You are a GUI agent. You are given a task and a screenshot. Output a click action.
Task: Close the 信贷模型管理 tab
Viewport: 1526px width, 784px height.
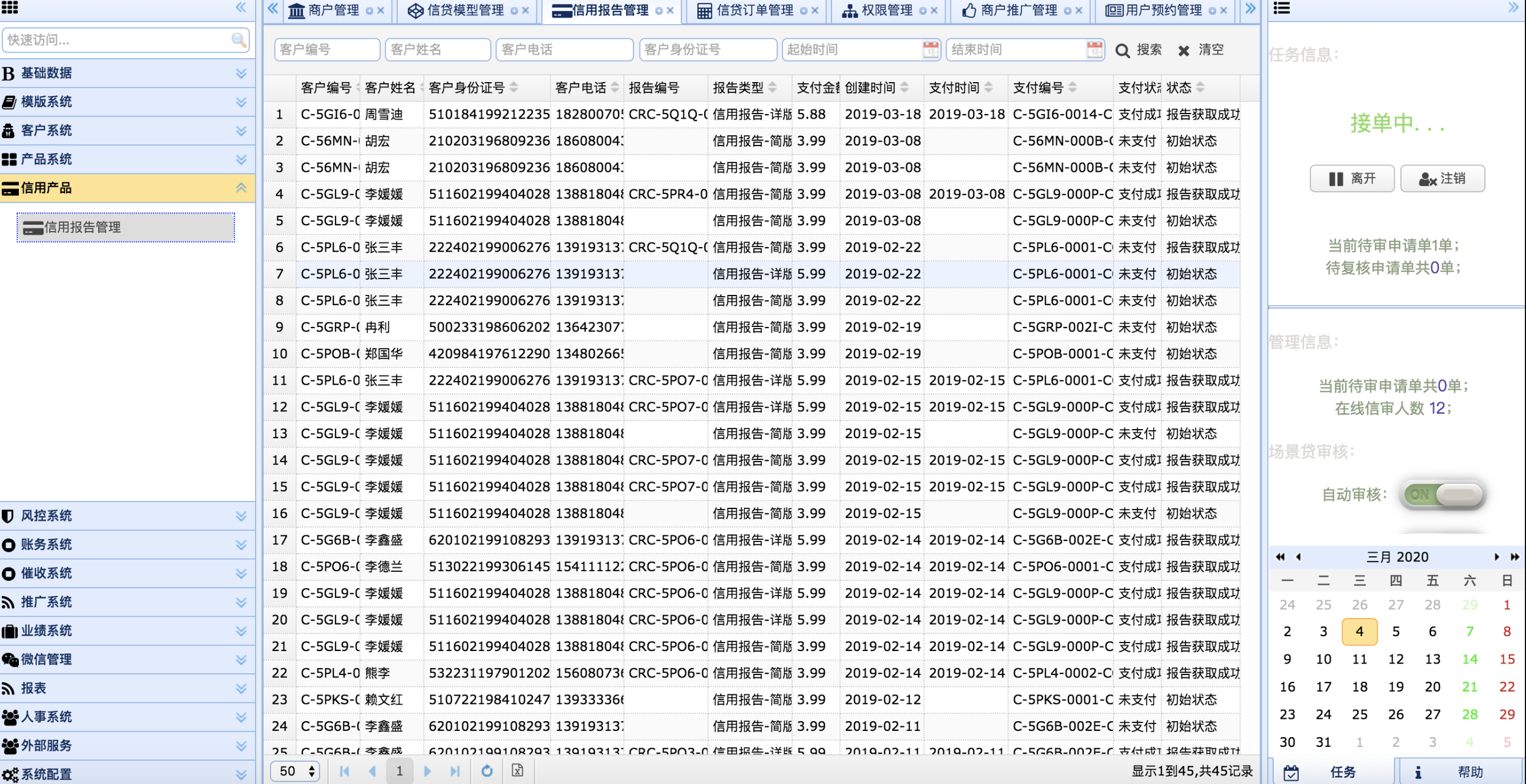[x=526, y=11]
